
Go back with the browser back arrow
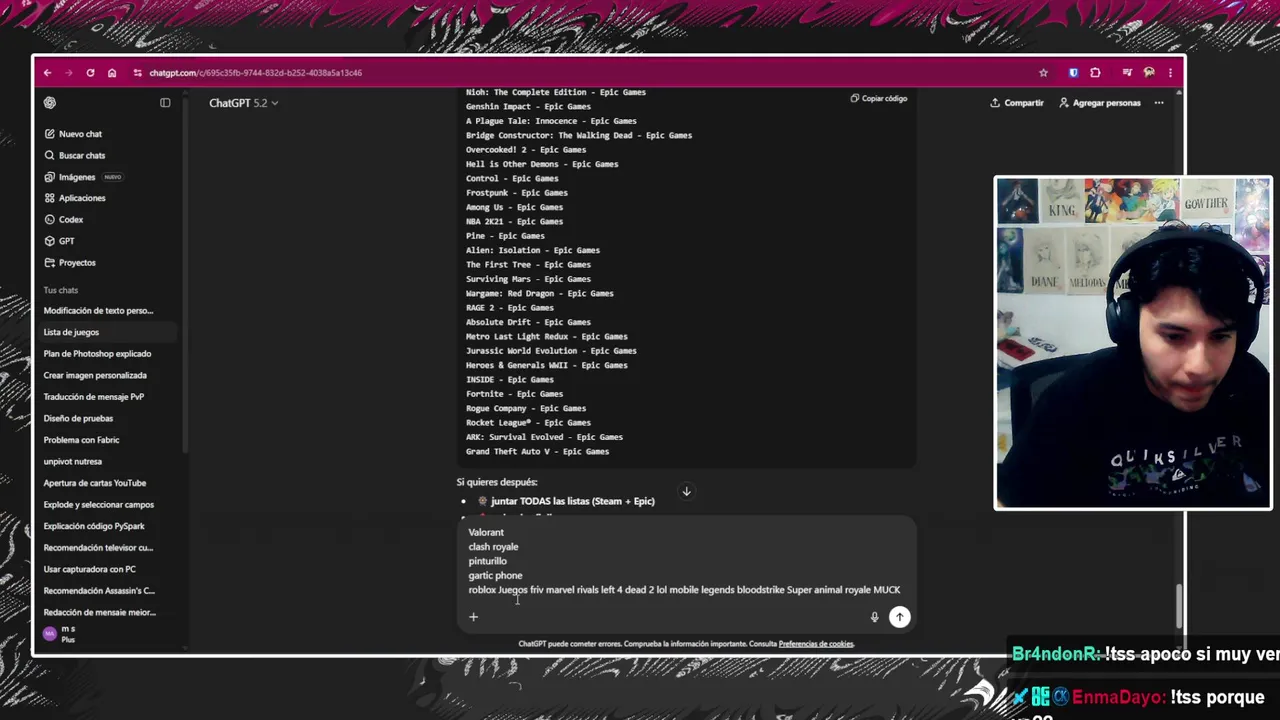47,73
